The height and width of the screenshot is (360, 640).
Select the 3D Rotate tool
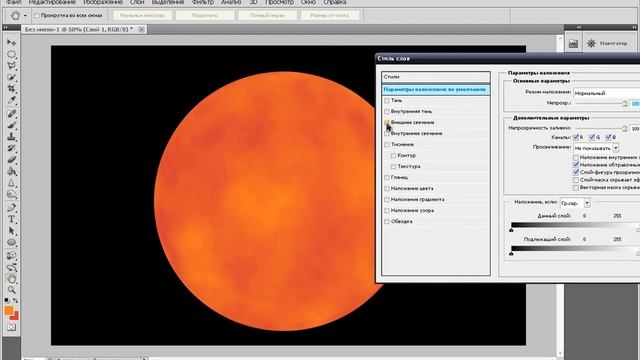click(x=11, y=256)
